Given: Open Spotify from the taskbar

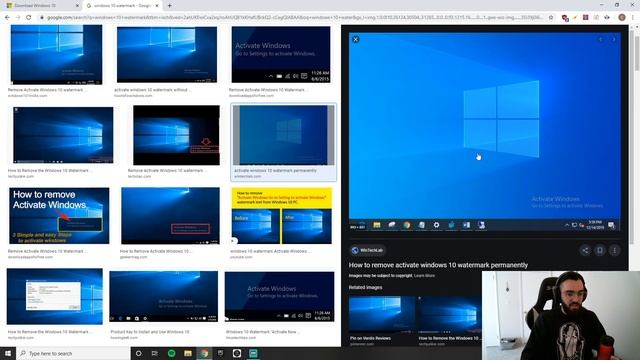Looking at the screenshot, I should click(171, 353).
